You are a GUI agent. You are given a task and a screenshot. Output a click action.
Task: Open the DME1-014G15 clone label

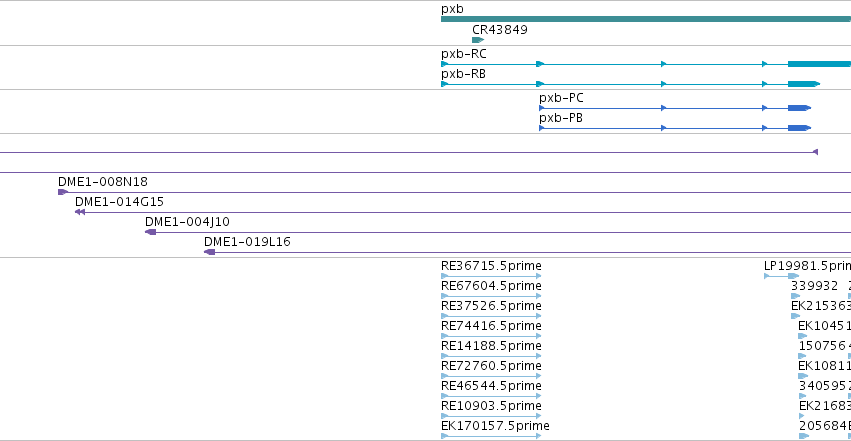click(119, 202)
